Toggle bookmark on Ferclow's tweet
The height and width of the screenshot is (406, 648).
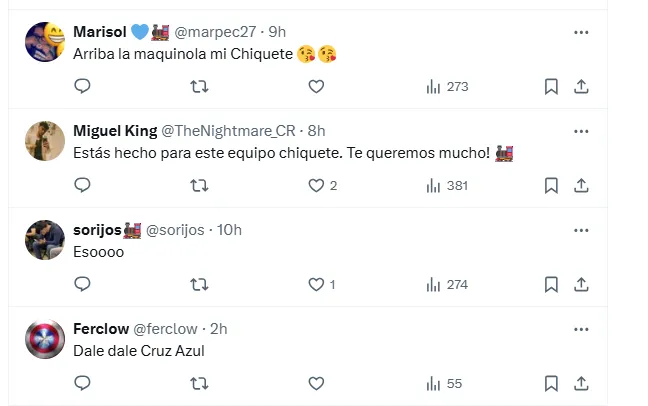click(x=550, y=383)
